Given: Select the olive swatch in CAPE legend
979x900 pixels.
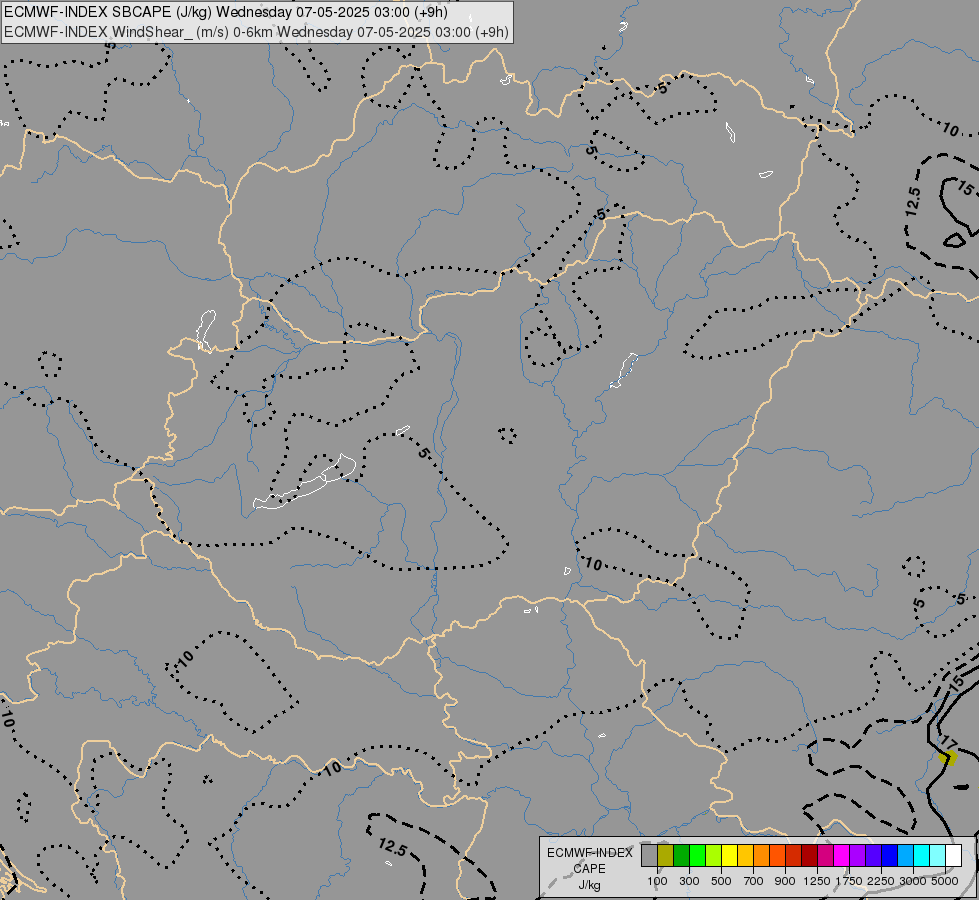Looking at the screenshot, I should point(666,855).
